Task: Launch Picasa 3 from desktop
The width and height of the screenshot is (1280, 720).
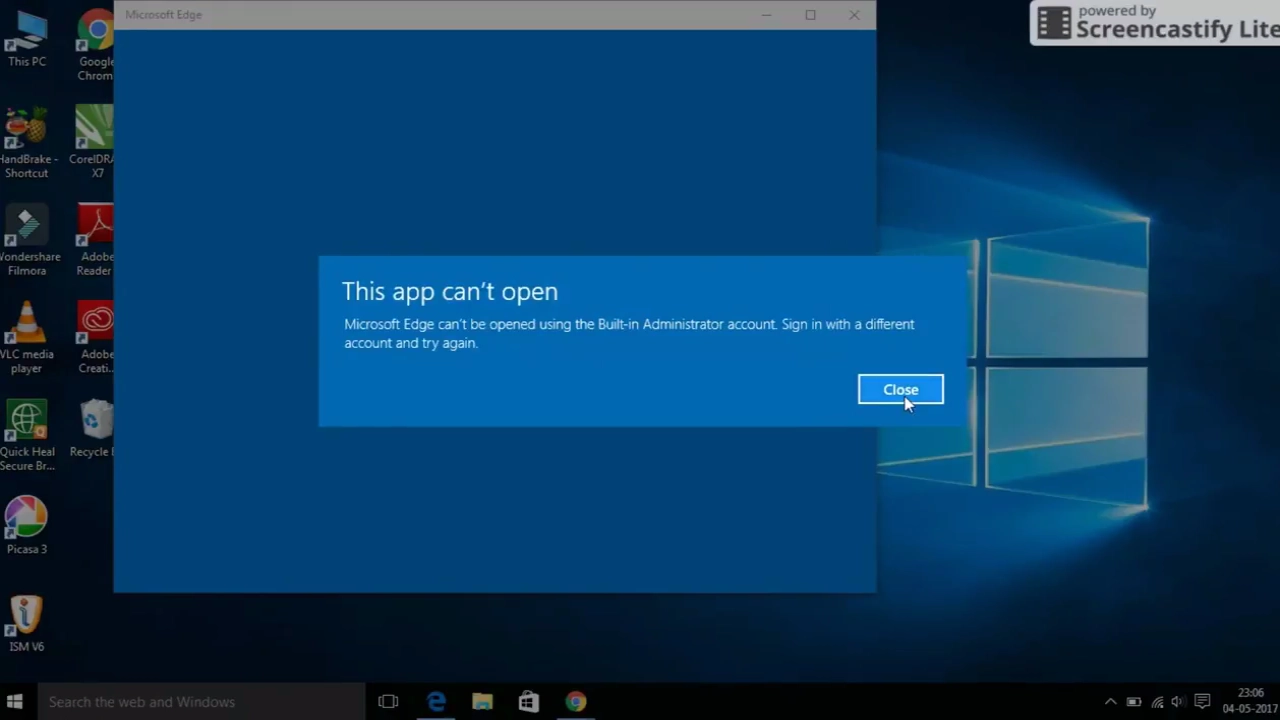Action: (x=27, y=526)
